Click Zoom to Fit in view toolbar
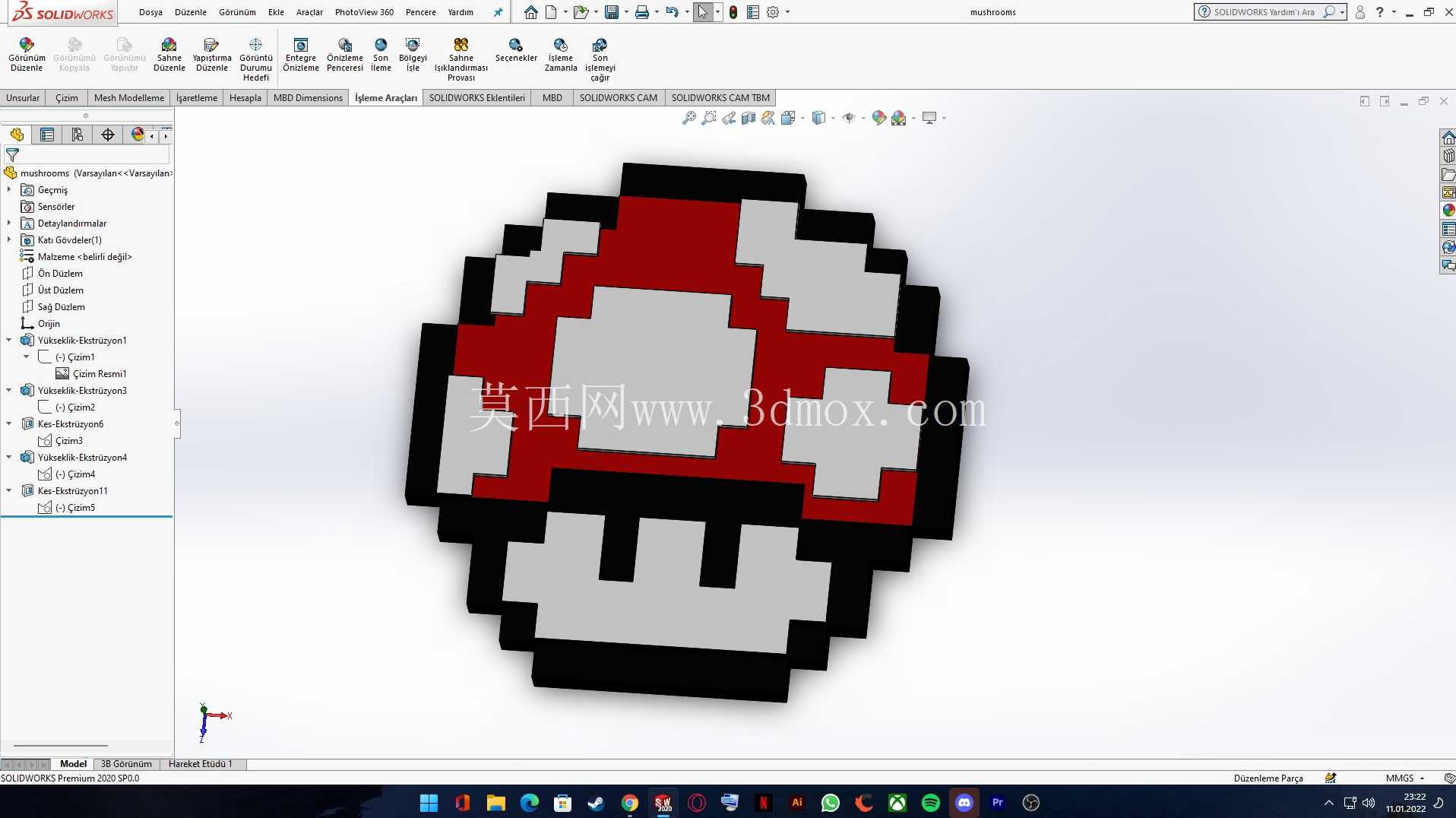 [688, 118]
